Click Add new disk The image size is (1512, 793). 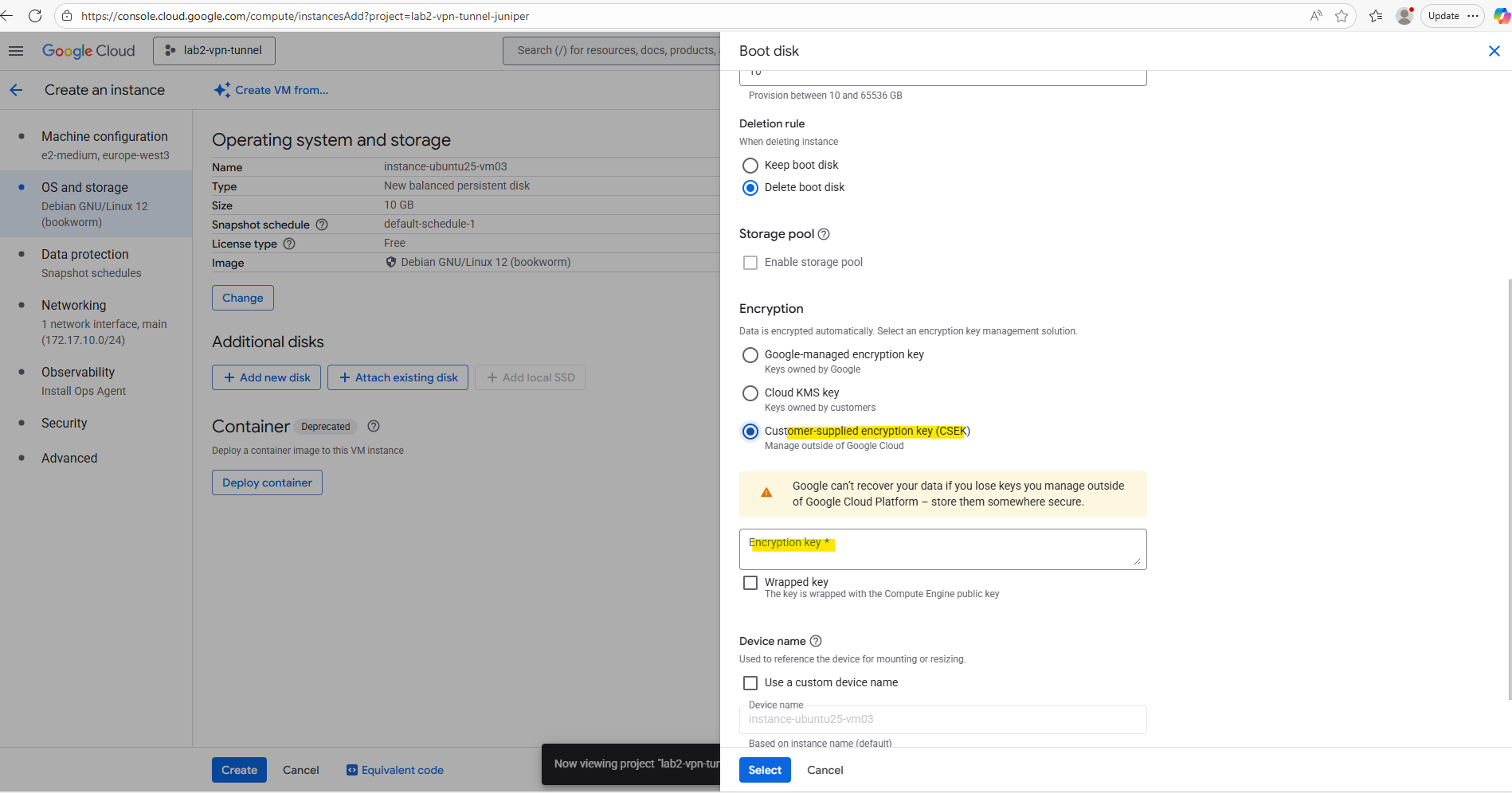pos(266,377)
